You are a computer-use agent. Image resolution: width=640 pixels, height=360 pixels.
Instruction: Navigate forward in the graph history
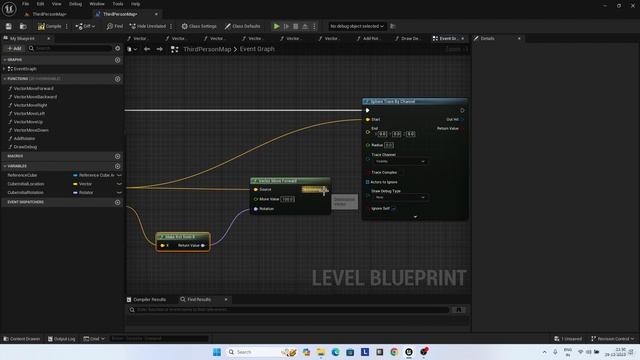160,49
